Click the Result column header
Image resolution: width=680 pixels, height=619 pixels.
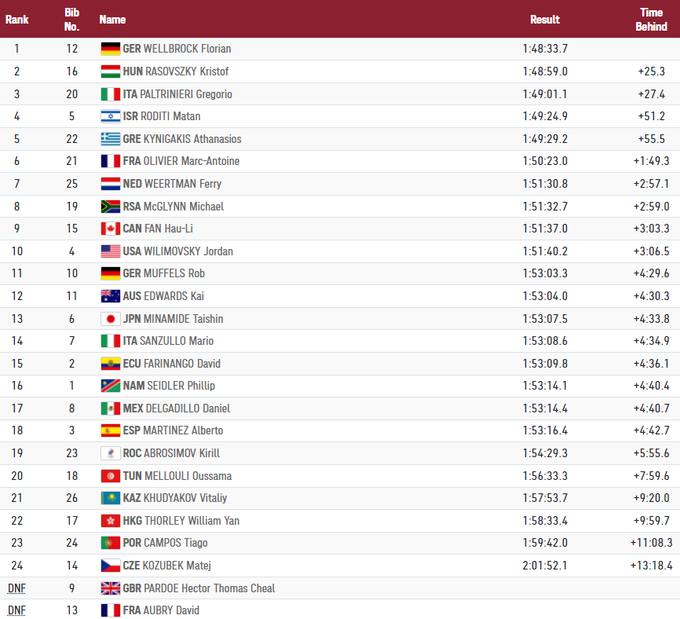pos(544,19)
